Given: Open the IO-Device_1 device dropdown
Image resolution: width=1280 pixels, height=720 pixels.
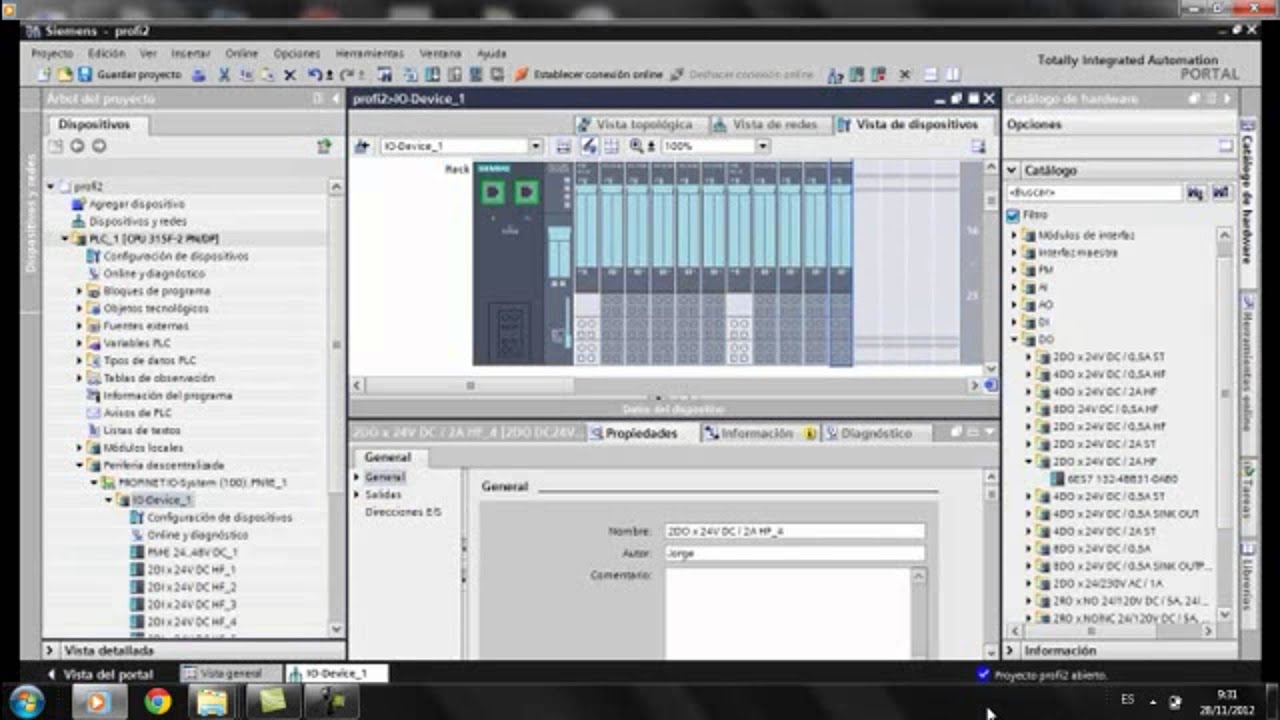Looking at the screenshot, I should [535, 146].
